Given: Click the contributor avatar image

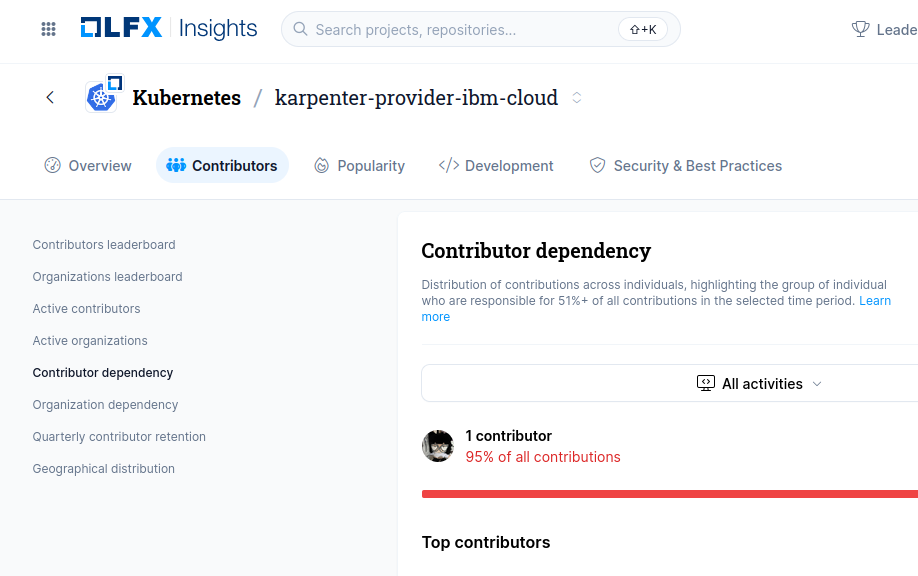Looking at the screenshot, I should point(438,446).
